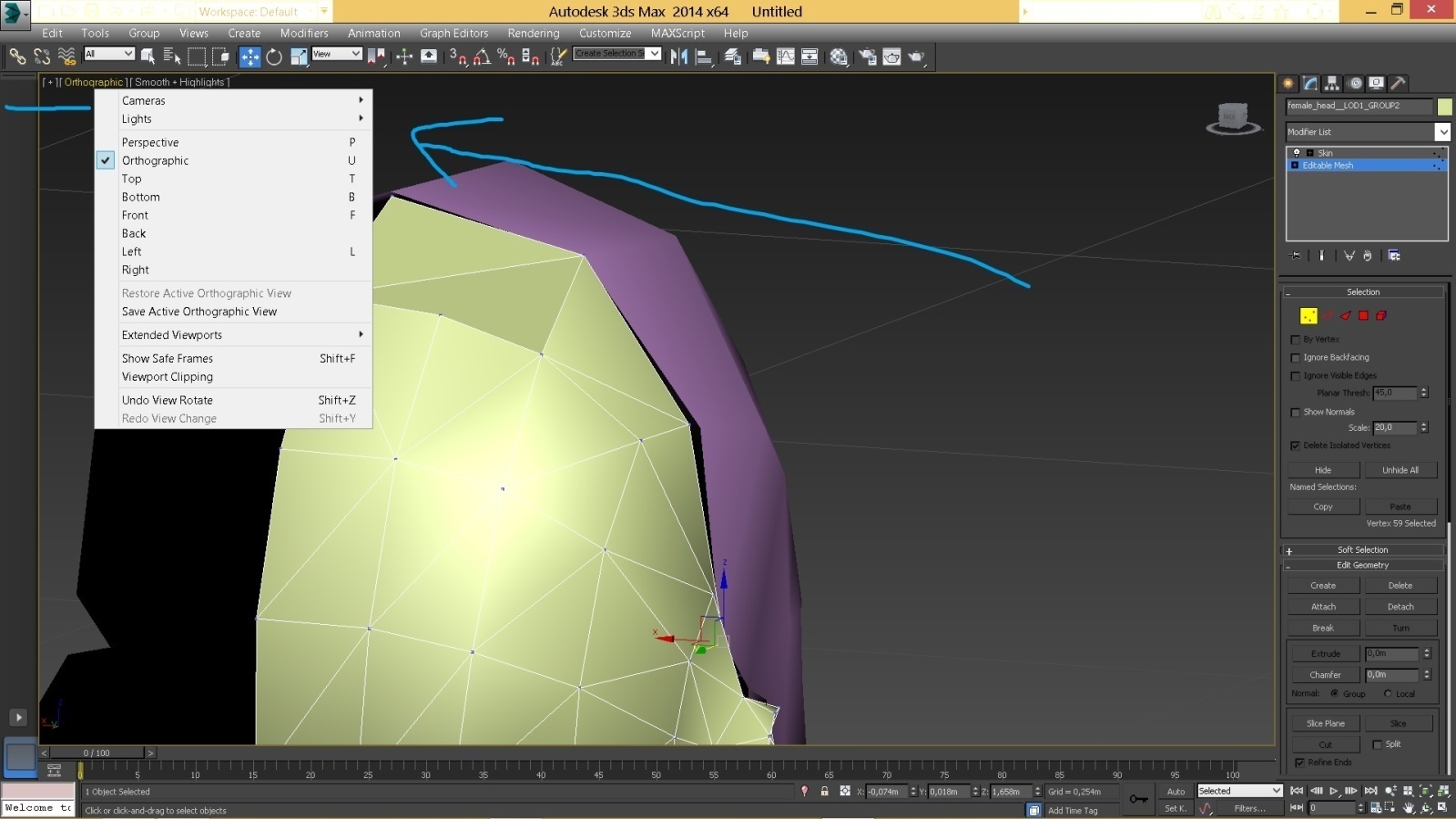Open the Rendering menu
1456x819 pixels.
pyautogui.click(x=534, y=33)
